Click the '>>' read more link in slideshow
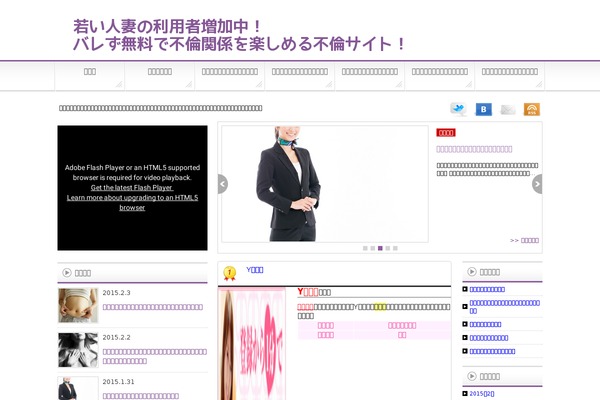The width and height of the screenshot is (600, 400). (524, 240)
